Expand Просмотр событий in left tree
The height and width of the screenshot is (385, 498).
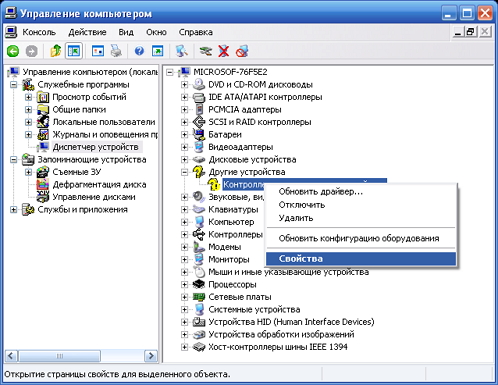click(28, 97)
